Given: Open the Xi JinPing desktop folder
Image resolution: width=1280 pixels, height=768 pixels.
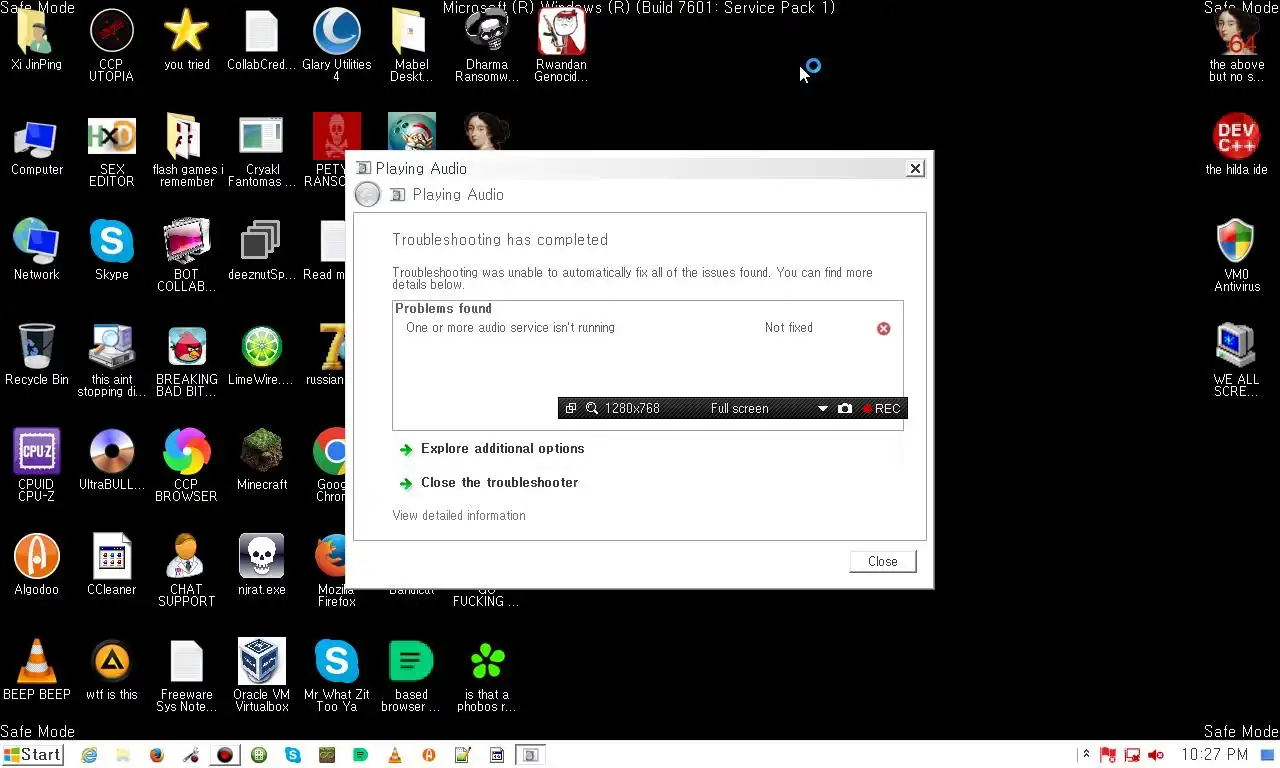Looking at the screenshot, I should (36, 42).
